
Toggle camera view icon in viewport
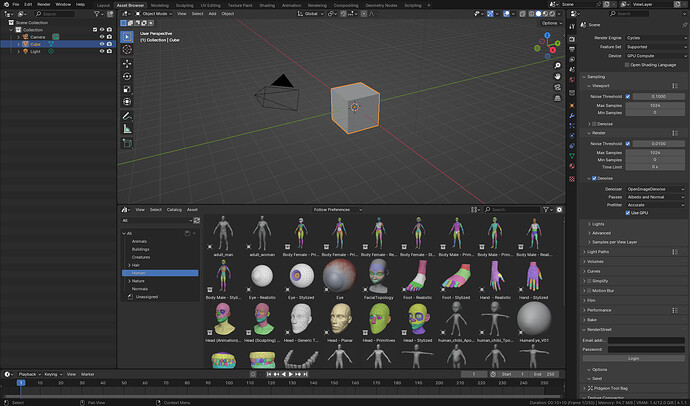pos(558,87)
